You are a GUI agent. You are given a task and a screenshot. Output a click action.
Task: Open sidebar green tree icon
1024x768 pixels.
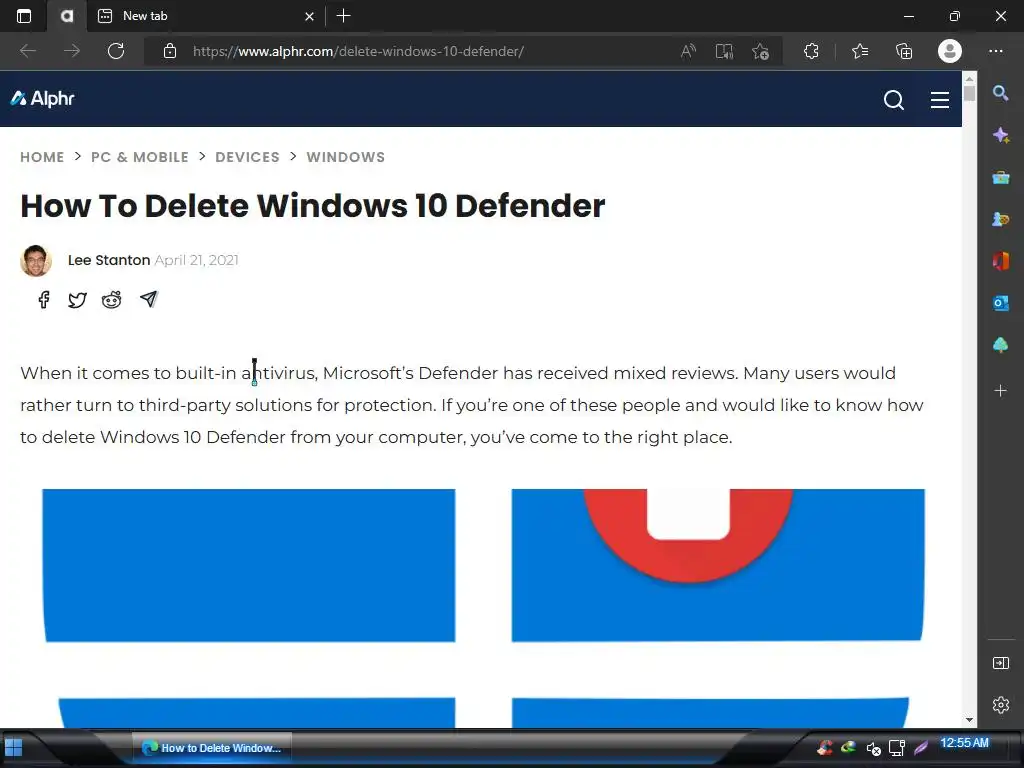click(x=1000, y=345)
